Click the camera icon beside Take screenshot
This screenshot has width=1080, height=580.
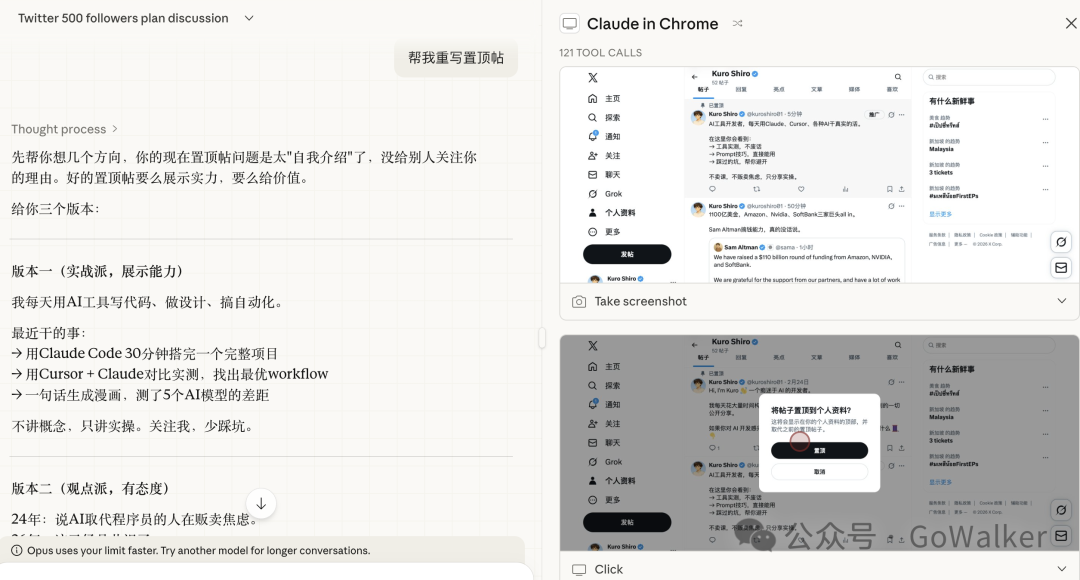(x=578, y=301)
